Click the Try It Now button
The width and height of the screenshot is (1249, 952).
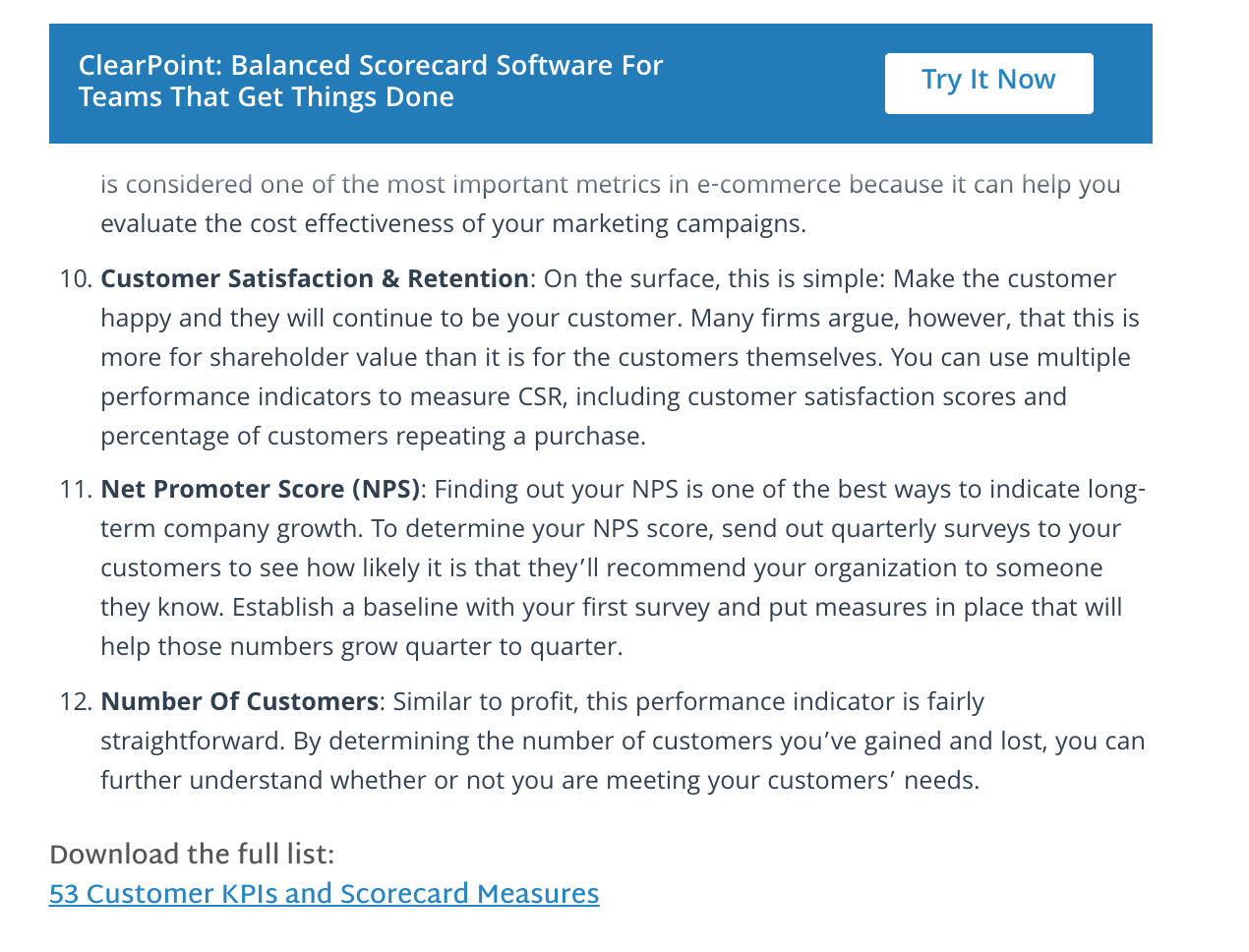[988, 84]
